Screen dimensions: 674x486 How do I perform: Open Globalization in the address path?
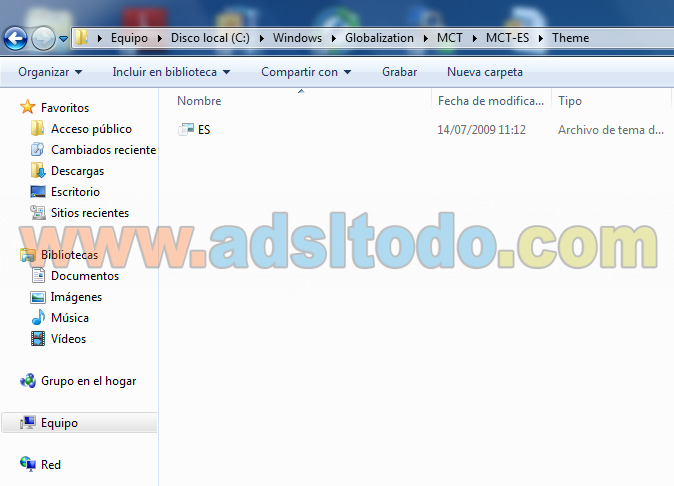click(379, 38)
